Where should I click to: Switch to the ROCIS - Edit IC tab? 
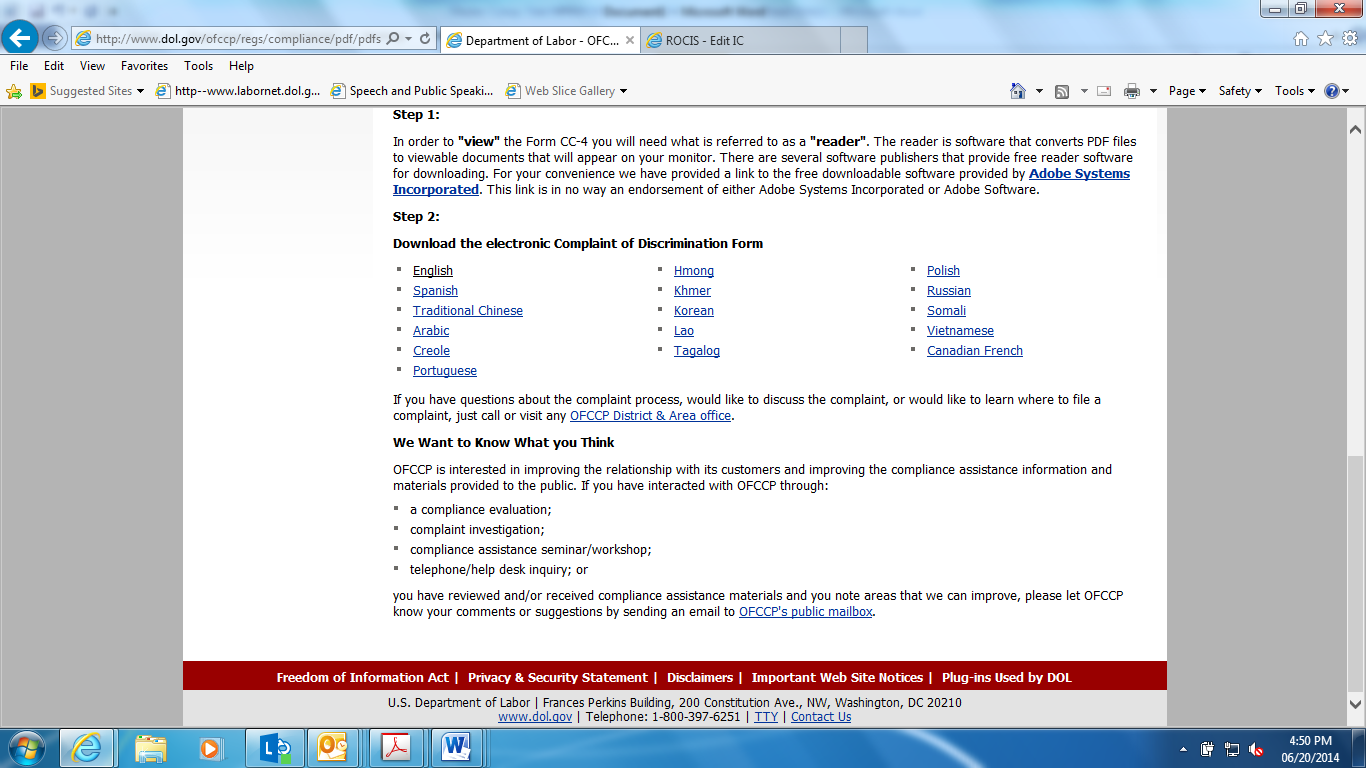[740, 40]
